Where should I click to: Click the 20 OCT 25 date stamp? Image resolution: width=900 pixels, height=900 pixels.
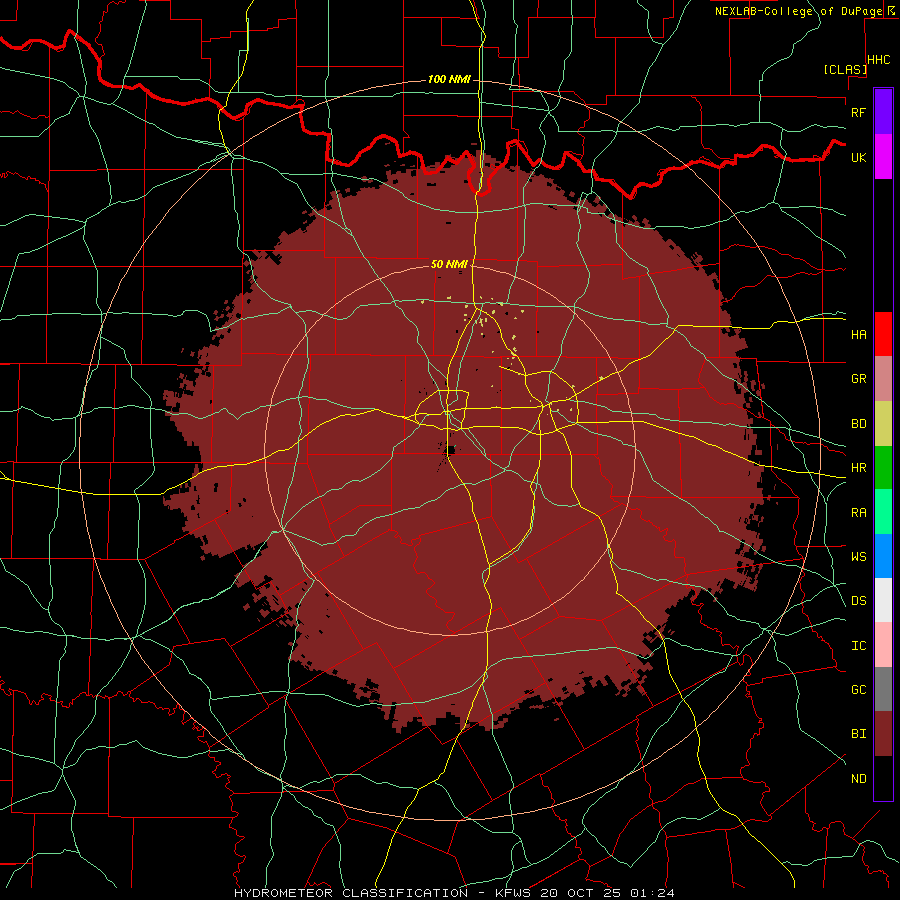tap(581, 893)
